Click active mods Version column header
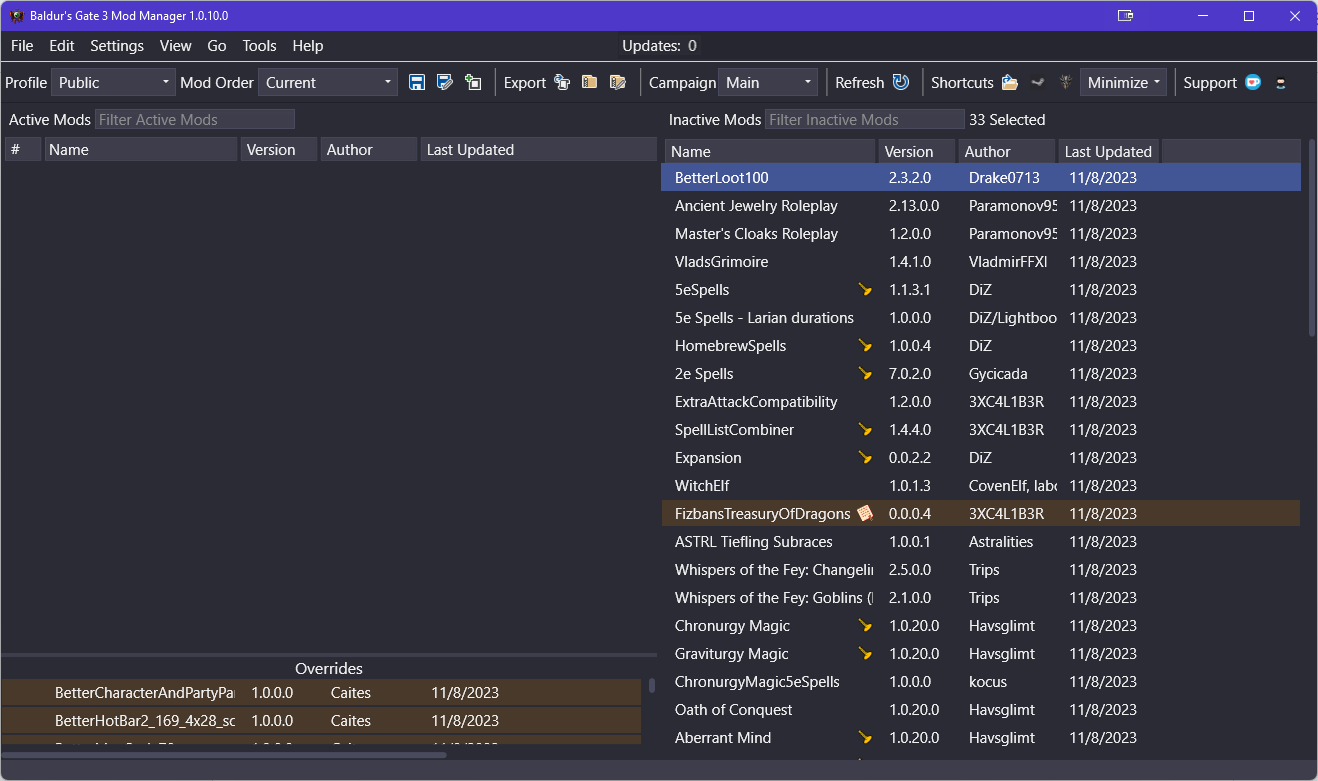 tap(279, 150)
